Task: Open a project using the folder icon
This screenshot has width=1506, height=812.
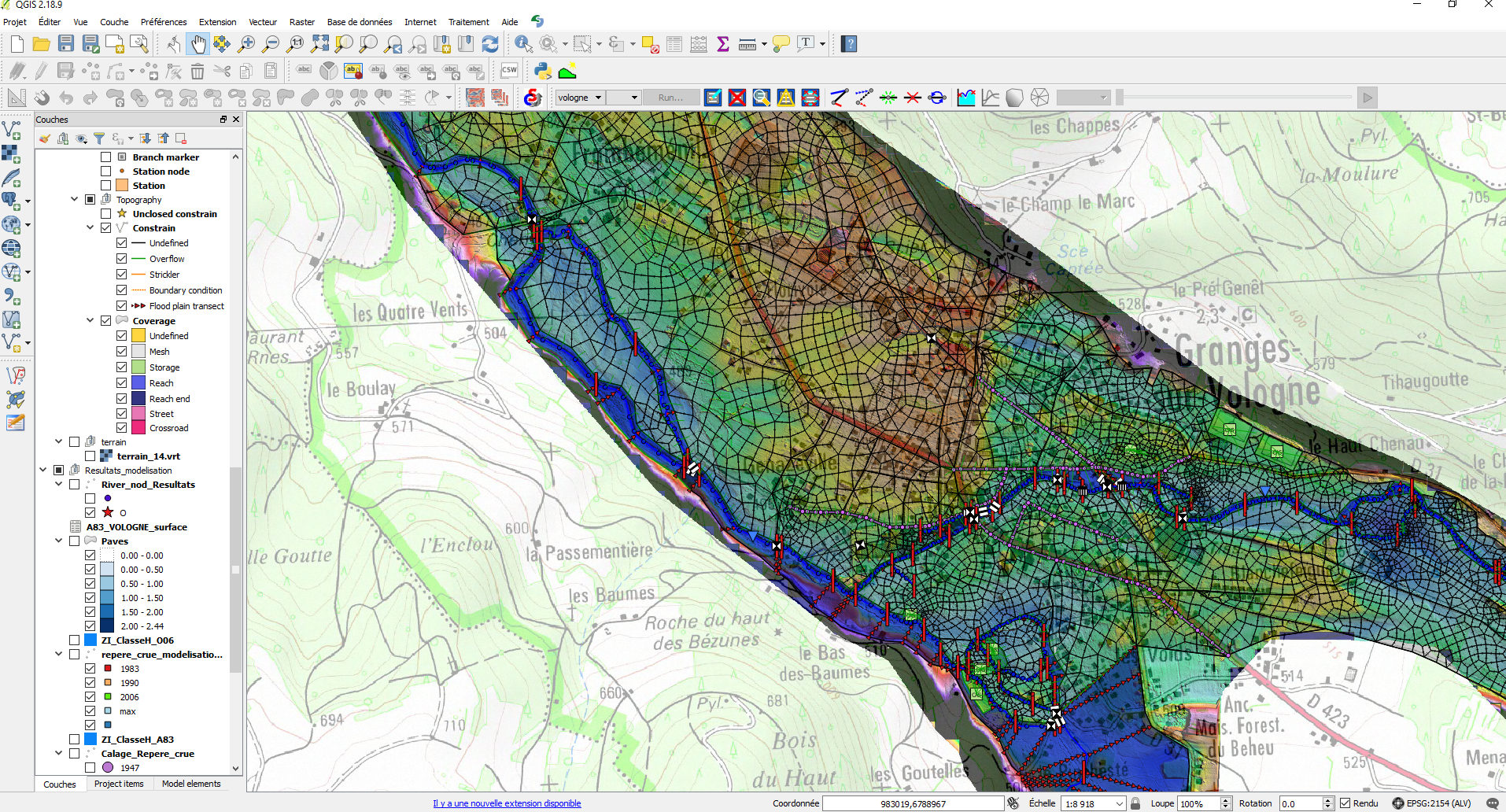Action: point(42,44)
